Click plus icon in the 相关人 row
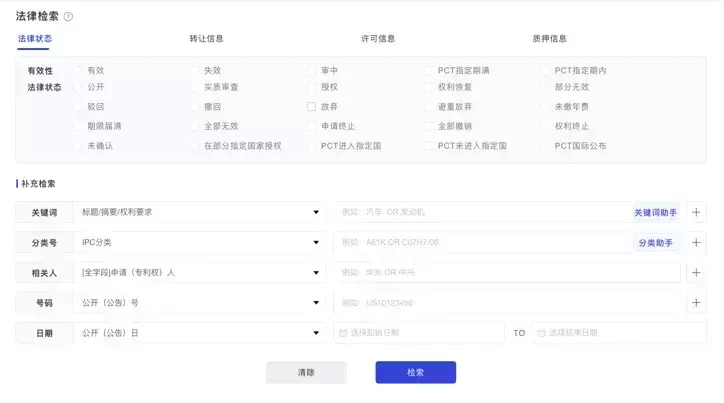Viewport: 724px width, 403px height. [696, 272]
